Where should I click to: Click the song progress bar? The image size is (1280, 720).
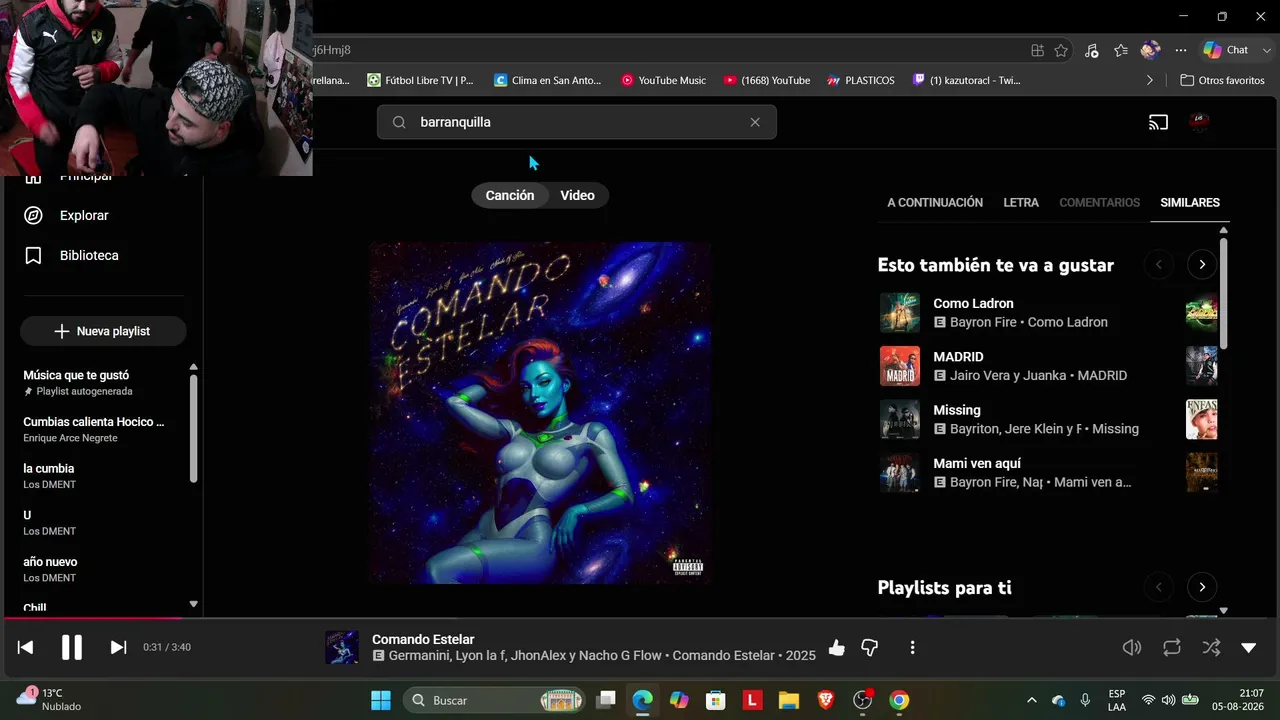point(640,619)
